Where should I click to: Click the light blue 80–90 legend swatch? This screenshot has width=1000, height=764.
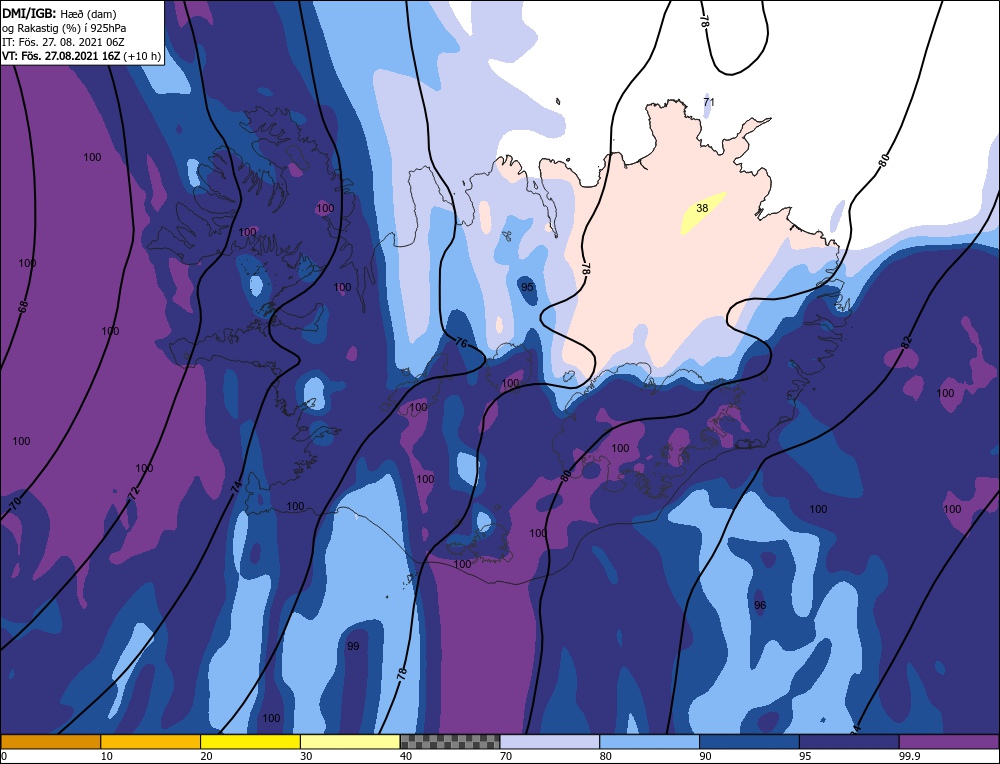click(650, 742)
